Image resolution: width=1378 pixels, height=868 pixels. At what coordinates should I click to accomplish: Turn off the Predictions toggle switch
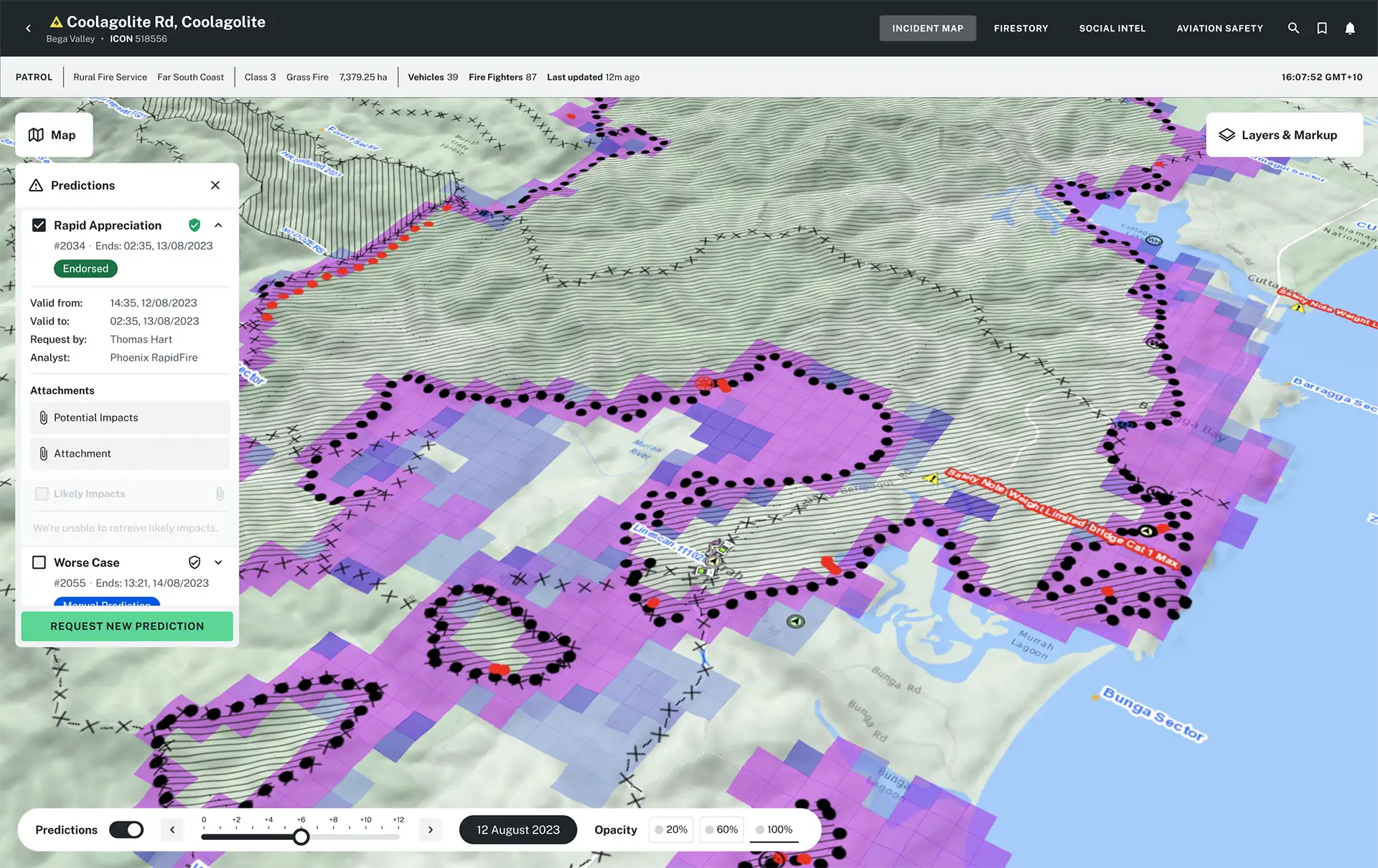coord(126,830)
